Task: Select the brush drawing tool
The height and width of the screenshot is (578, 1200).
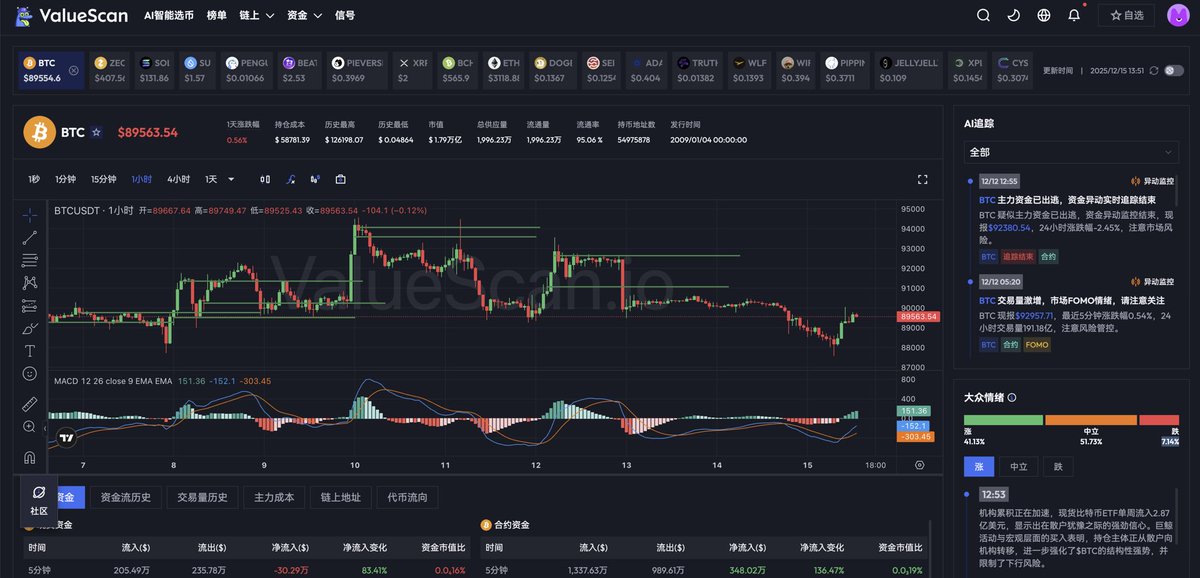Action: (30, 328)
